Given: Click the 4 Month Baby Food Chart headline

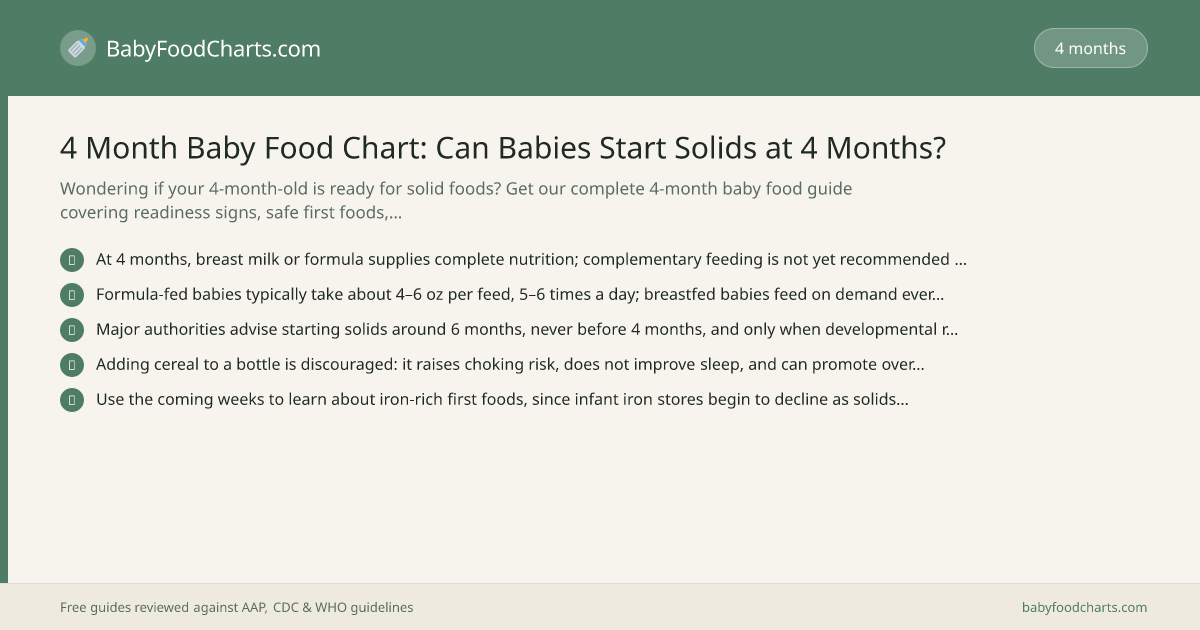Looking at the screenshot, I should 503,148.
